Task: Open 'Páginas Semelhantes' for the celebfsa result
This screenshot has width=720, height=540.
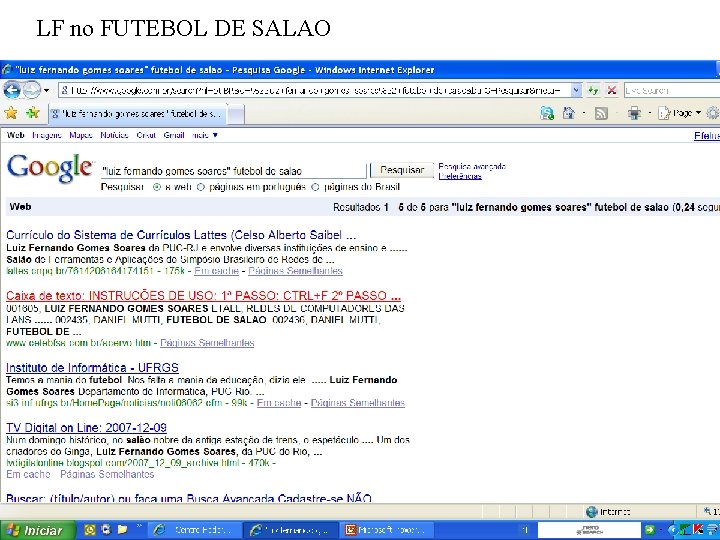Action: [x=207, y=343]
